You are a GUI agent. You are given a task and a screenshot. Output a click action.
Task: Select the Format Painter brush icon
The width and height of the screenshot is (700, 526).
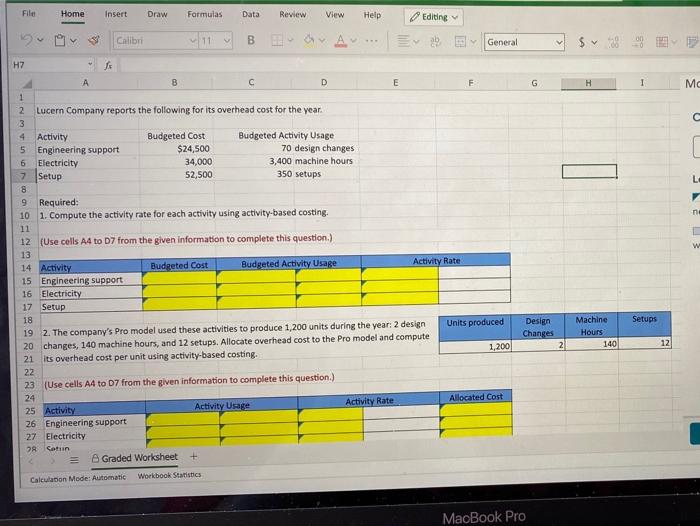point(93,41)
